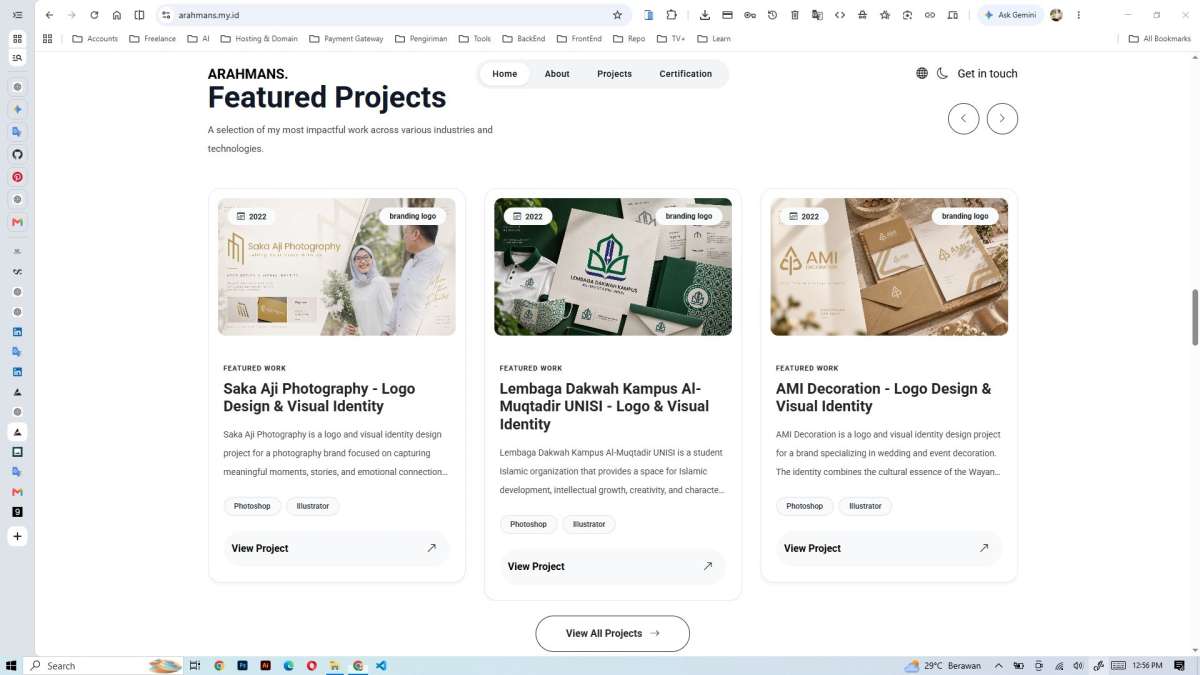This screenshot has width=1200, height=675.
Task: Click the 12:56 PM taskbar clock
Action: click(1148, 665)
